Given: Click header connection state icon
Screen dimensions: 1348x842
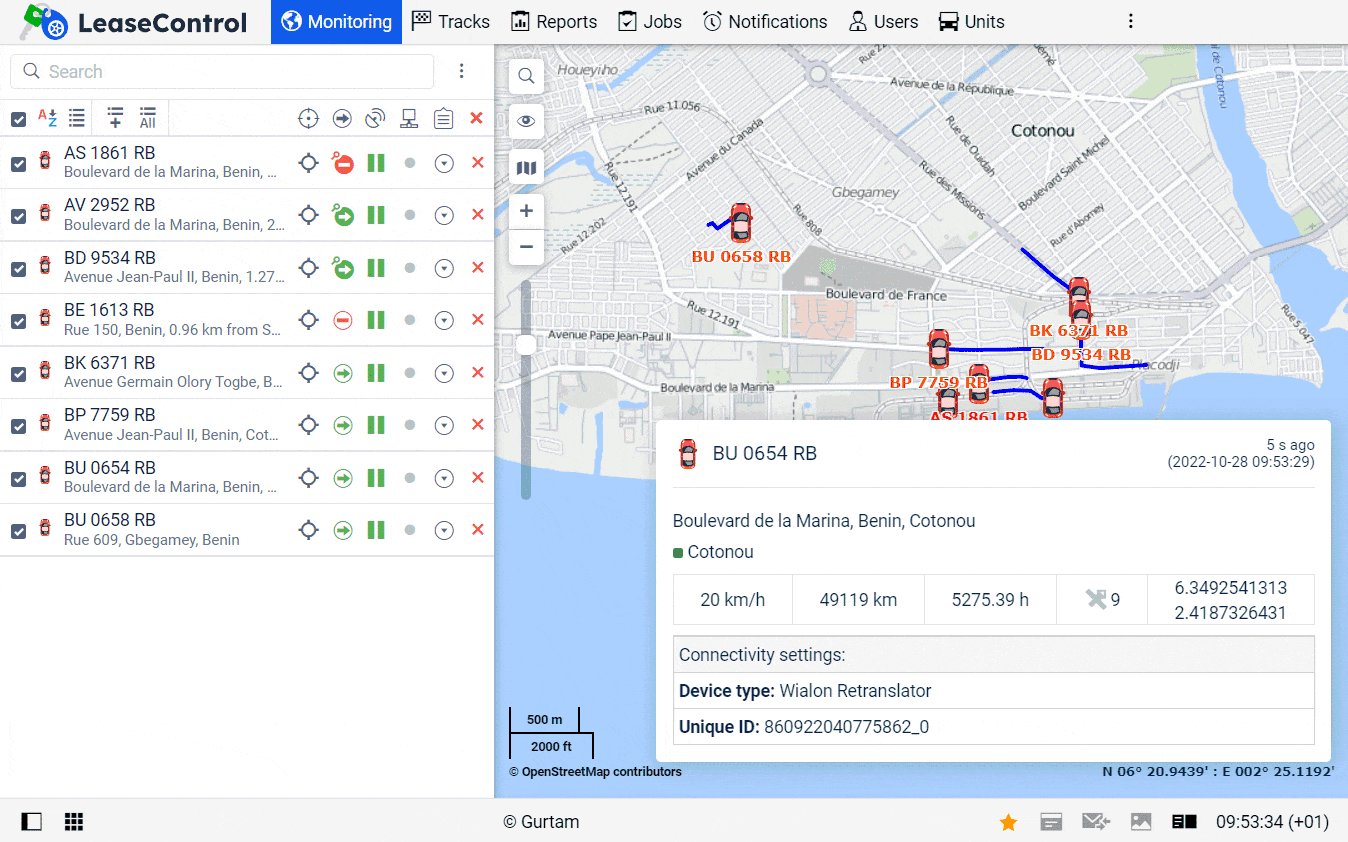Looking at the screenshot, I should tap(409, 119).
